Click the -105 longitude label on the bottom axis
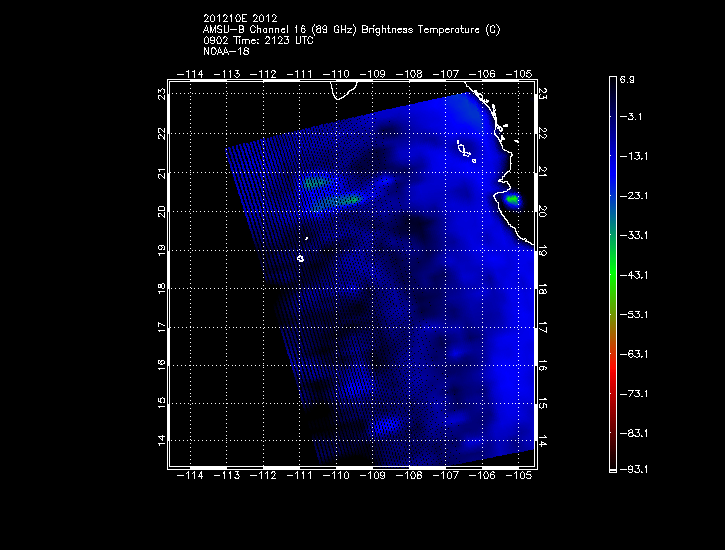The image size is (725, 550). [520, 476]
